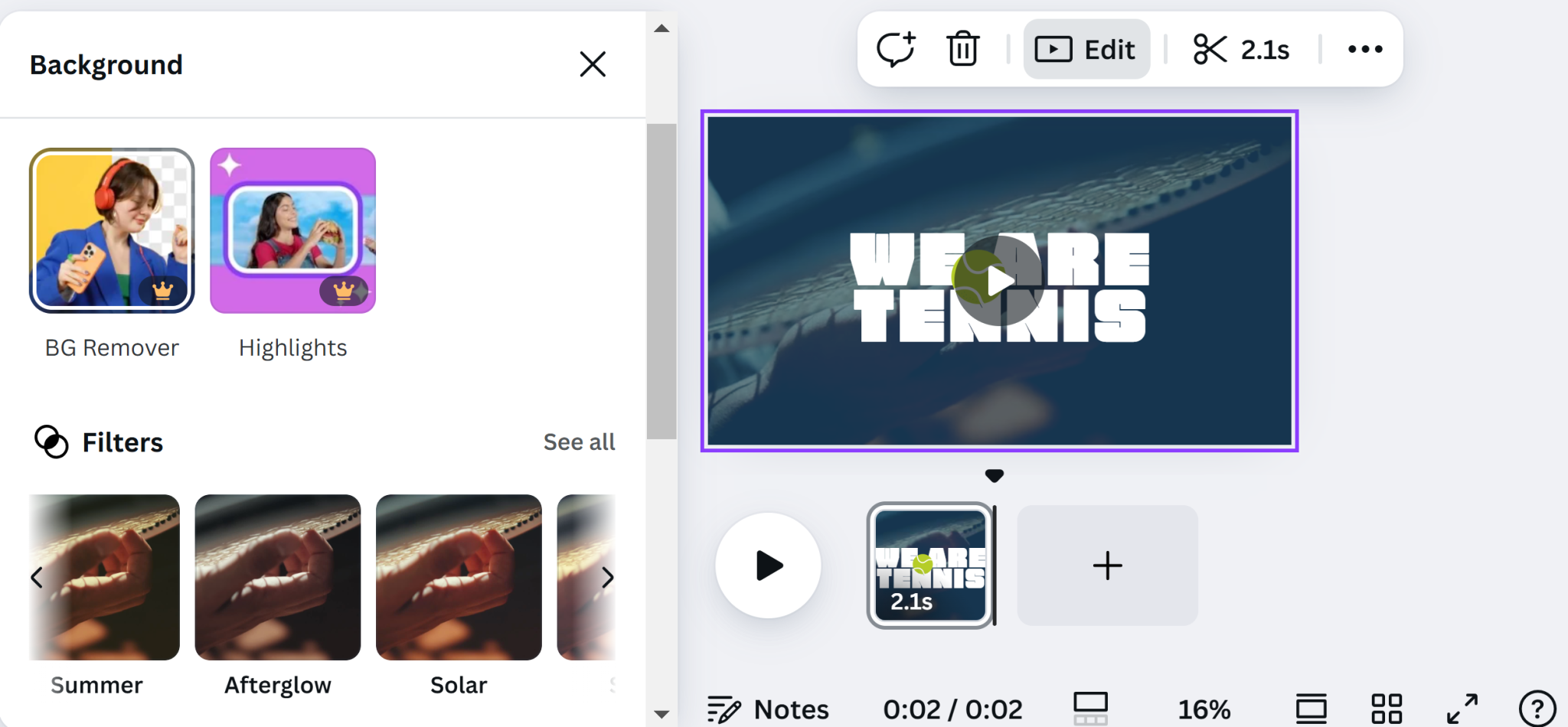Play the video preview
1568x727 pixels.
(x=768, y=565)
